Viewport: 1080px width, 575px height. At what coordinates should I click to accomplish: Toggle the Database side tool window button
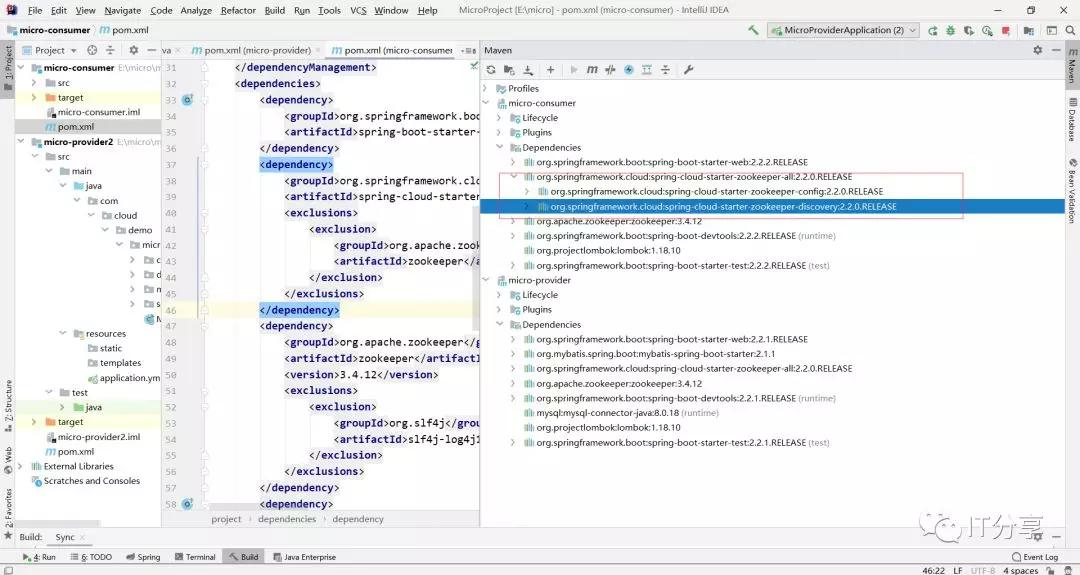pos(1072,119)
